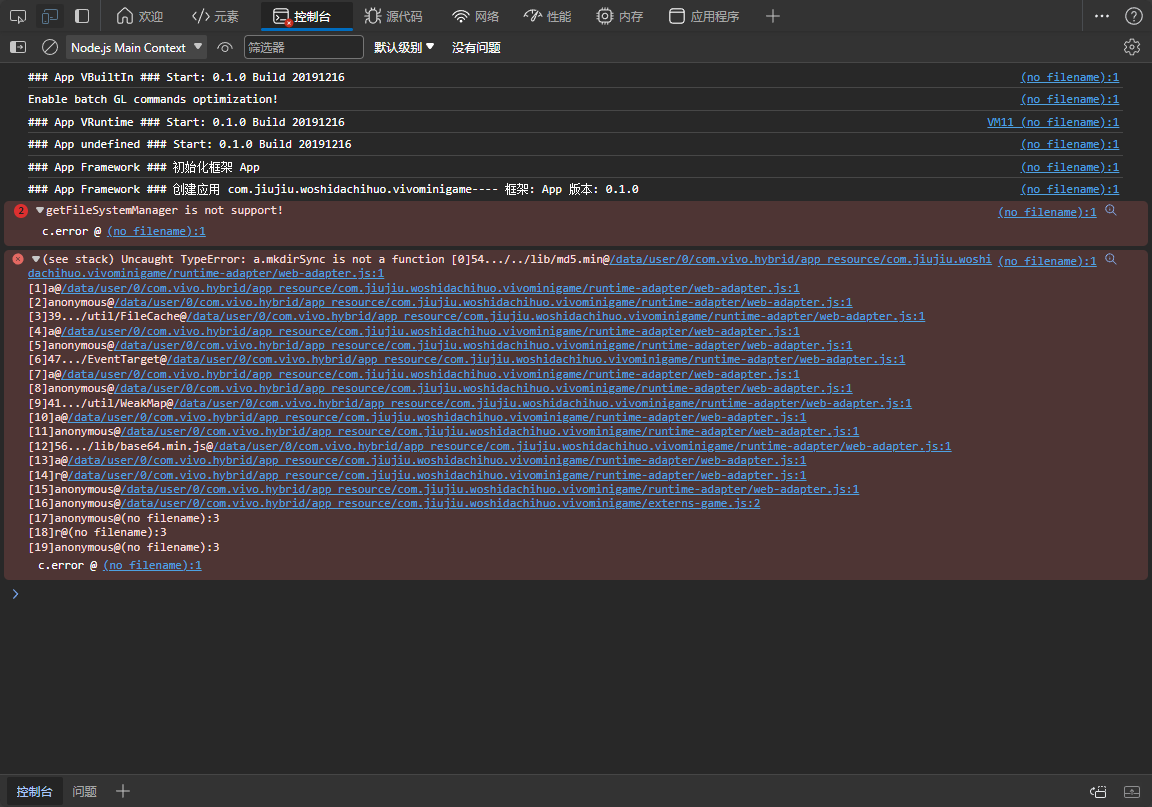Click search icon beside TypeError message
Image resolution: width=1152 pixels, height=807 pixels.
tap(1111, 259)
